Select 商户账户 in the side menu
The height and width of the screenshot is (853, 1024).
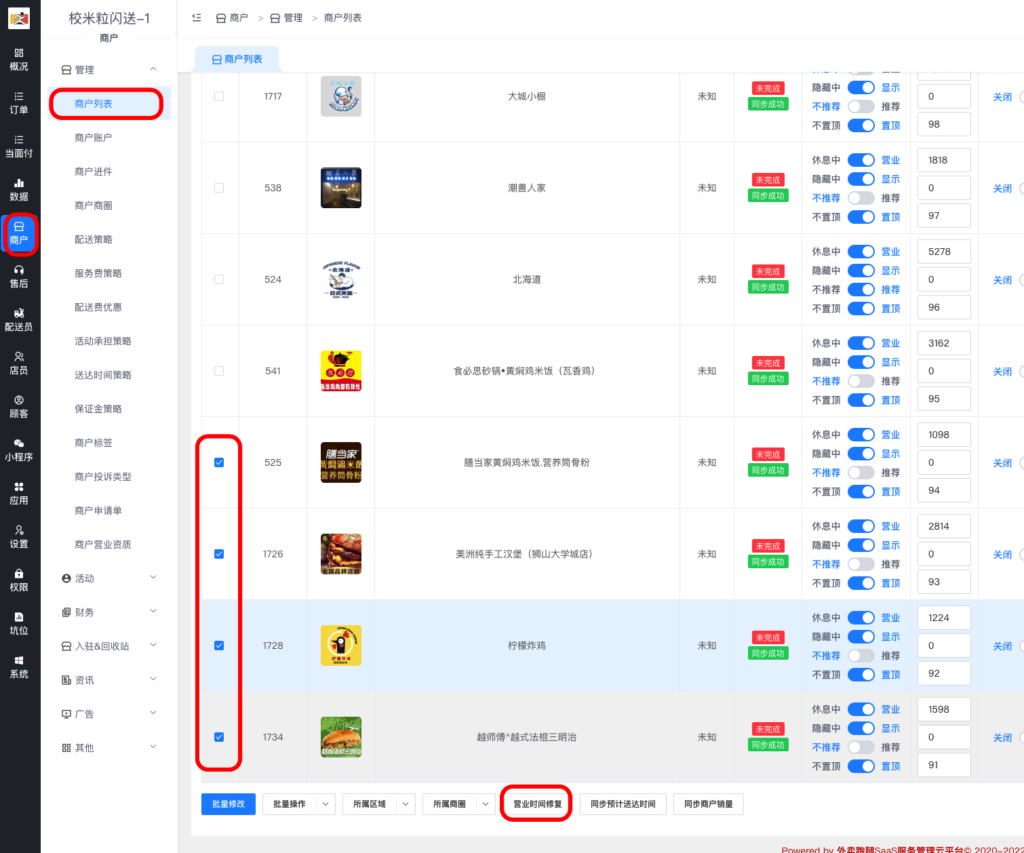point(93,137)
